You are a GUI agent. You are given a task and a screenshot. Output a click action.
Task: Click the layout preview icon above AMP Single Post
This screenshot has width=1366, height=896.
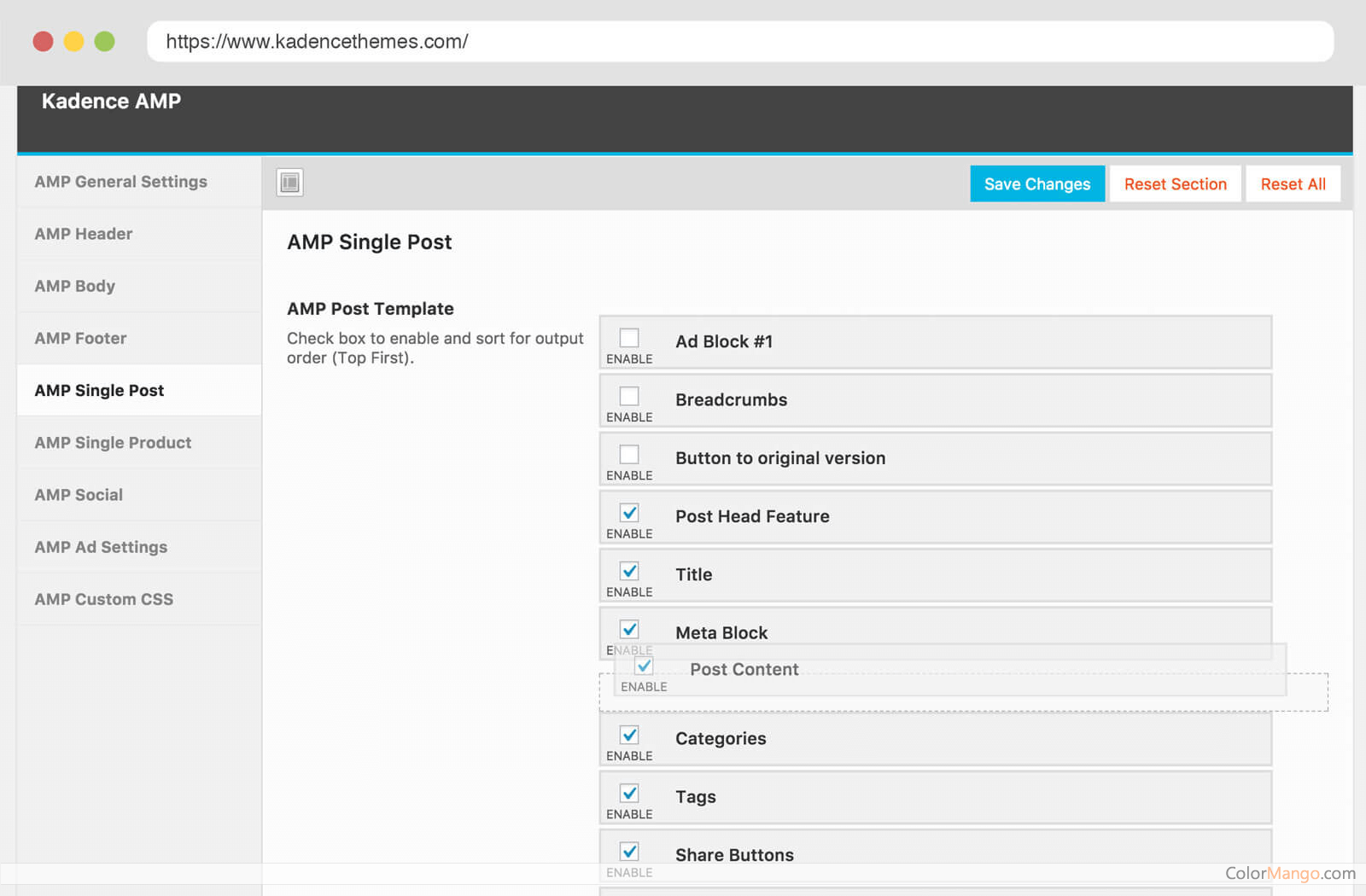[x=289, y=183]
